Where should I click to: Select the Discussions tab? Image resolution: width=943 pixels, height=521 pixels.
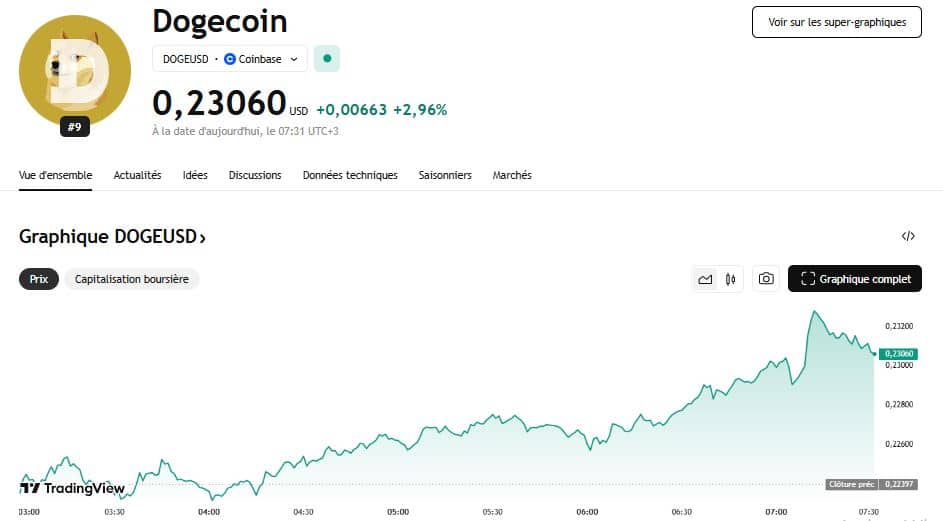coord(255,175)
